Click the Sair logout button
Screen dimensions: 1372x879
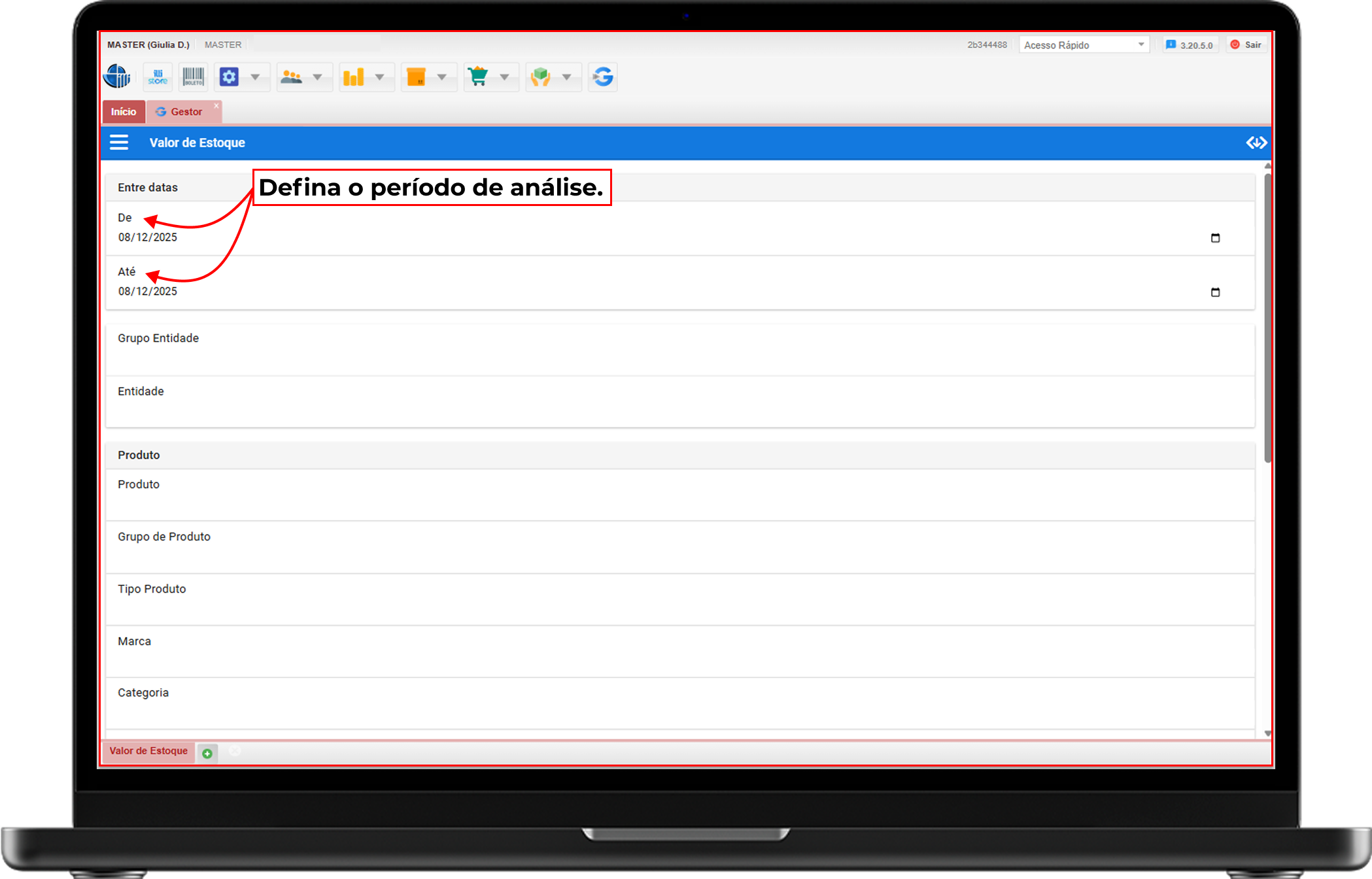coord(1246,45)
